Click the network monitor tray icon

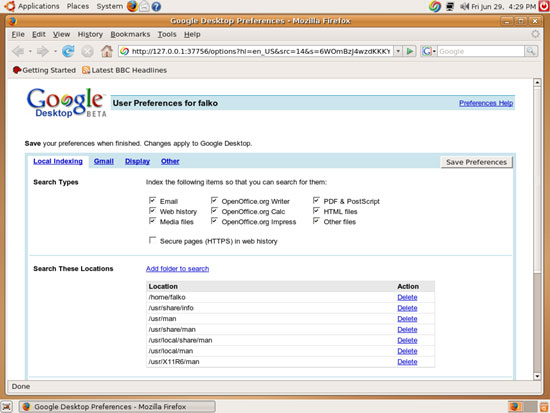click(x=450, y=6)
